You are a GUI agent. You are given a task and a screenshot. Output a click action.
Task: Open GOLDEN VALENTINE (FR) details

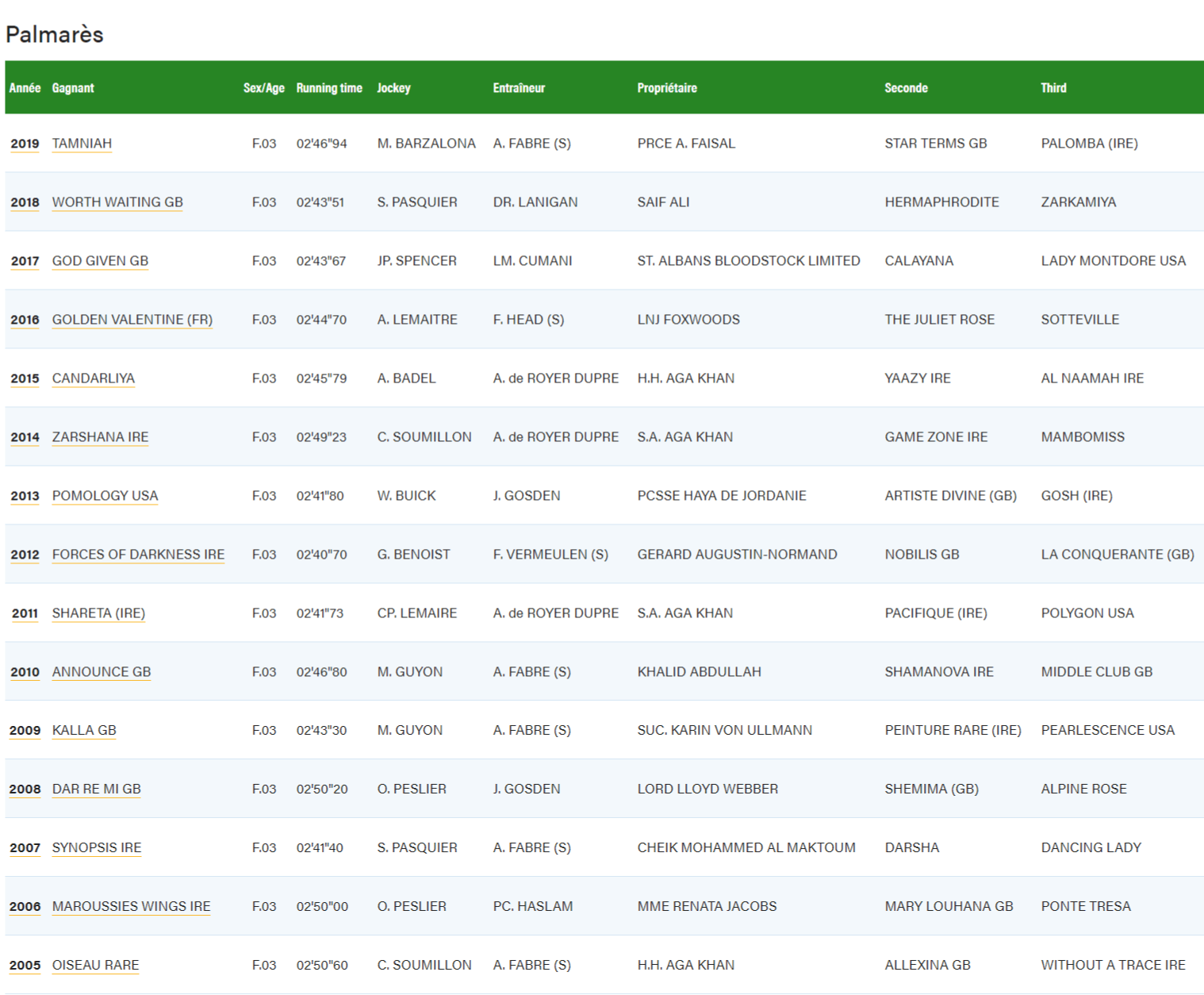point(131,320)
